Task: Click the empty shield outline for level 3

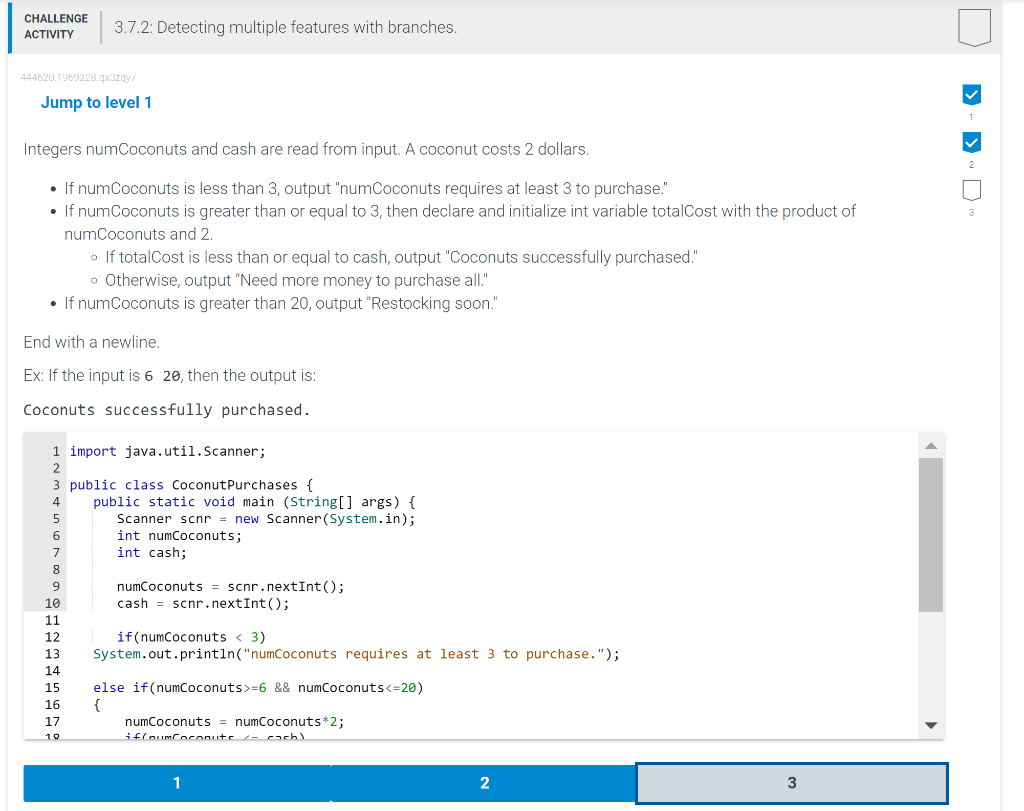Action: 971,190
